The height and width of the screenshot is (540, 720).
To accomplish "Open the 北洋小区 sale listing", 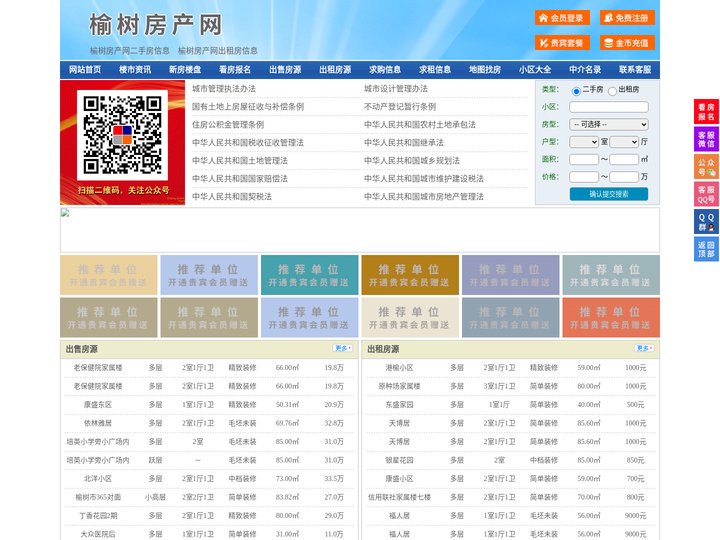I will 98,478.
